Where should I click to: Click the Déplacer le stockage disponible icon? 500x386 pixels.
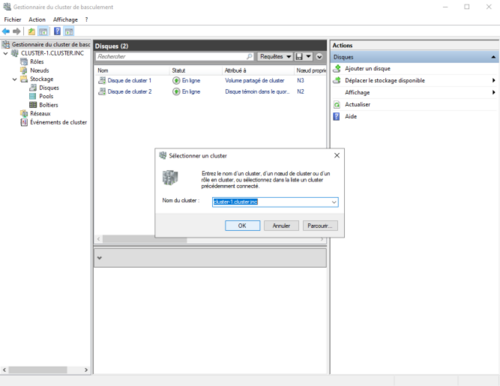[337, 80]
